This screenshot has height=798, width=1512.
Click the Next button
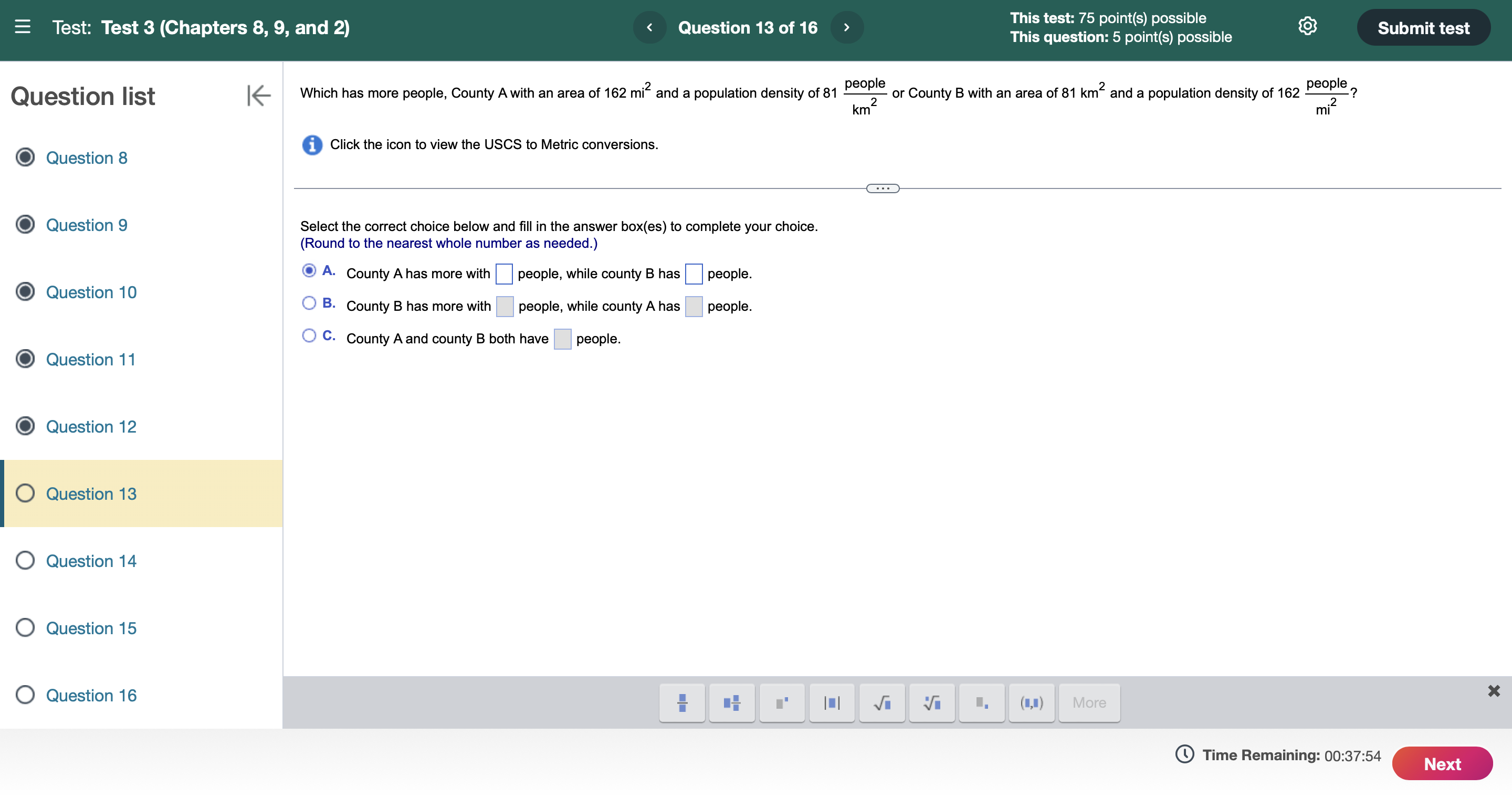coord(1442,763)
